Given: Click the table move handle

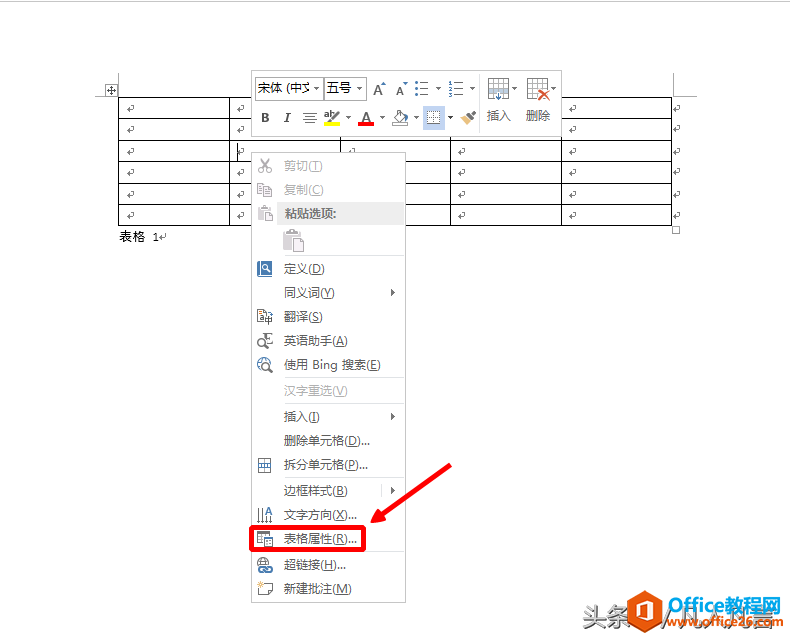Looking at the screenshot, I should pyautogui.click(x=111, y=90).
